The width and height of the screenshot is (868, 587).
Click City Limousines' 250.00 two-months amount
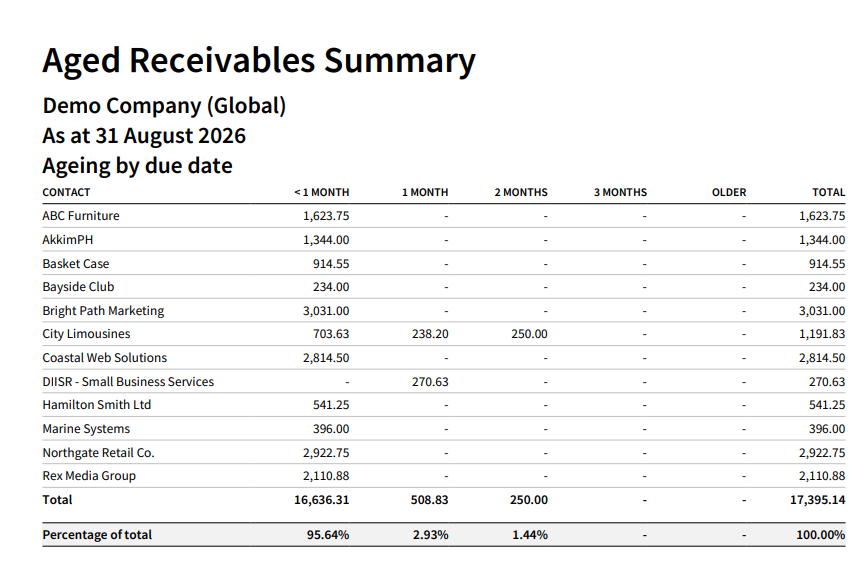click(529, 334)
